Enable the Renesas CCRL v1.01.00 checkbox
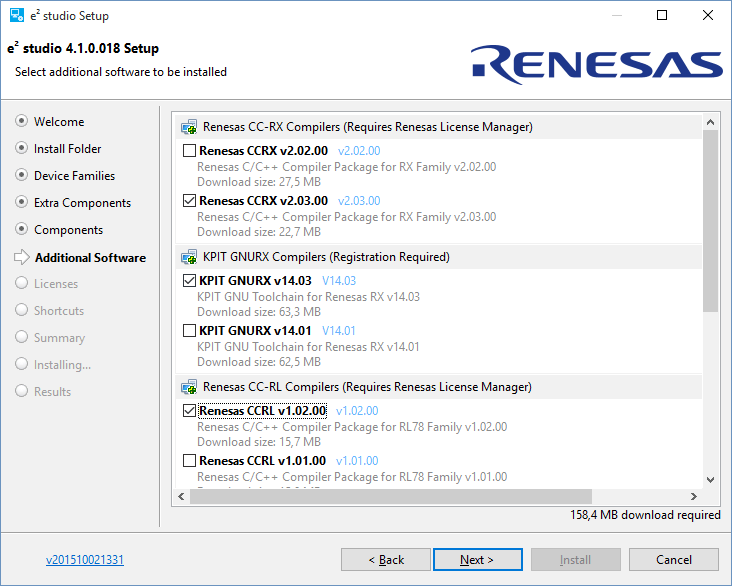The image size is (732, 586). [189, 461]
